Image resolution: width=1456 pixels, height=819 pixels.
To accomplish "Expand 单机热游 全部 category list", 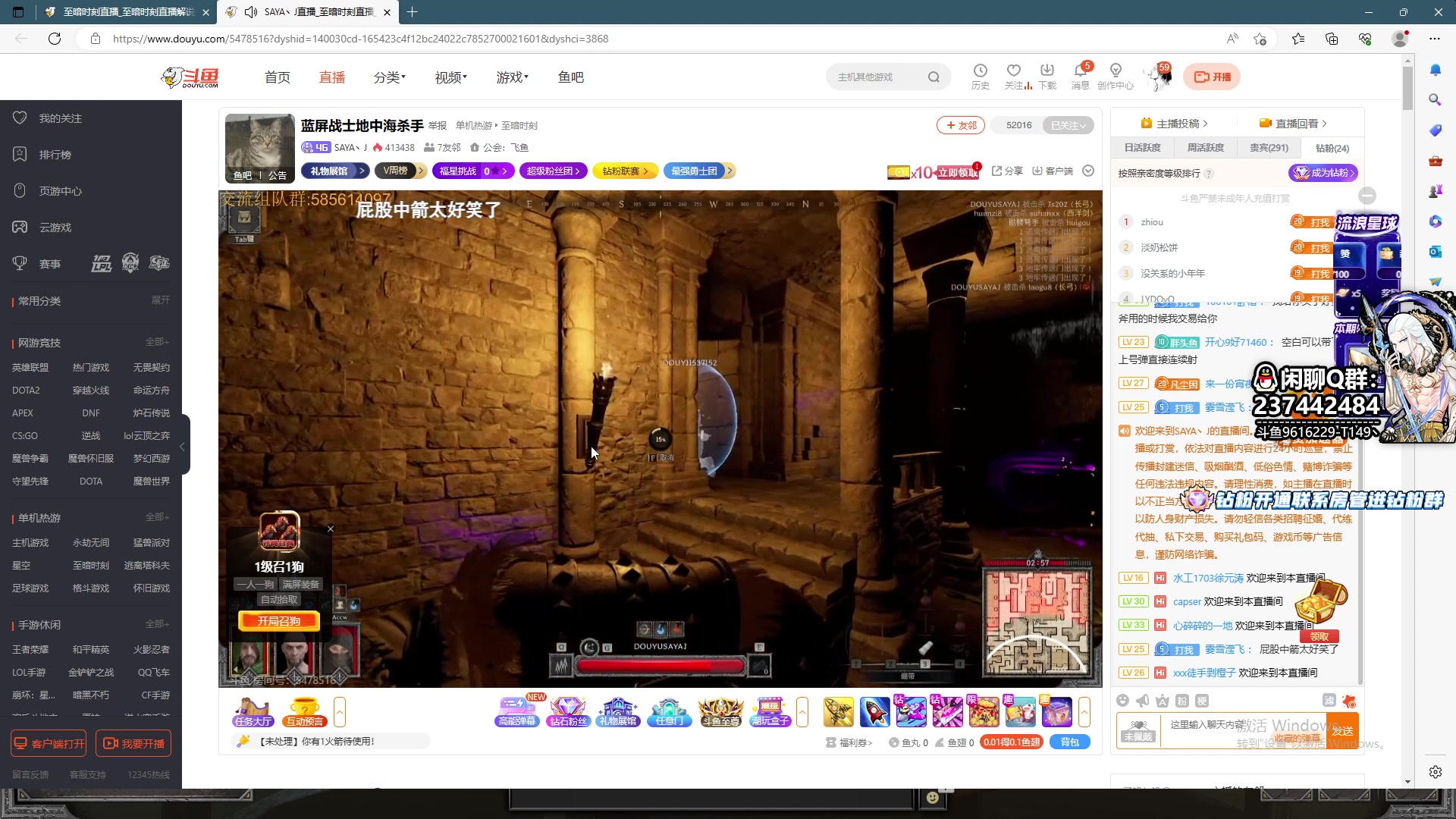I will (x=157, y=517).
